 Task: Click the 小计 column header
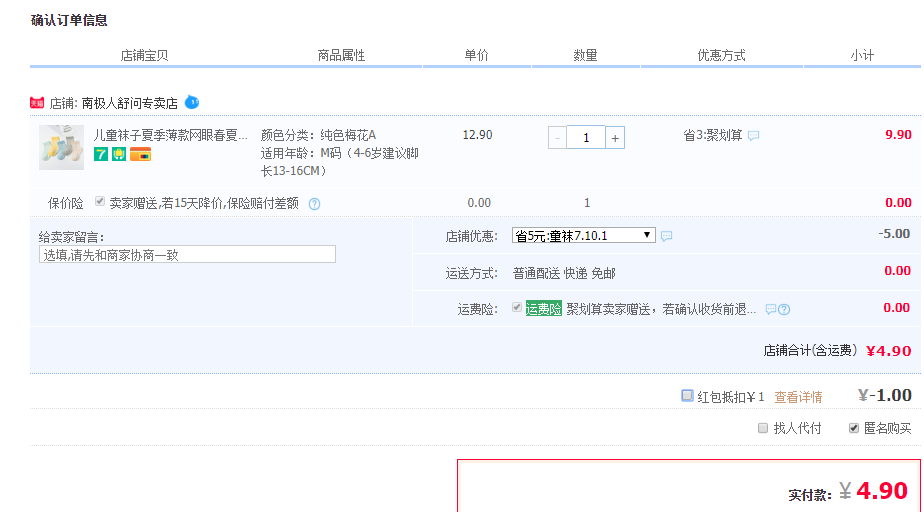click(x=862, y=55)
